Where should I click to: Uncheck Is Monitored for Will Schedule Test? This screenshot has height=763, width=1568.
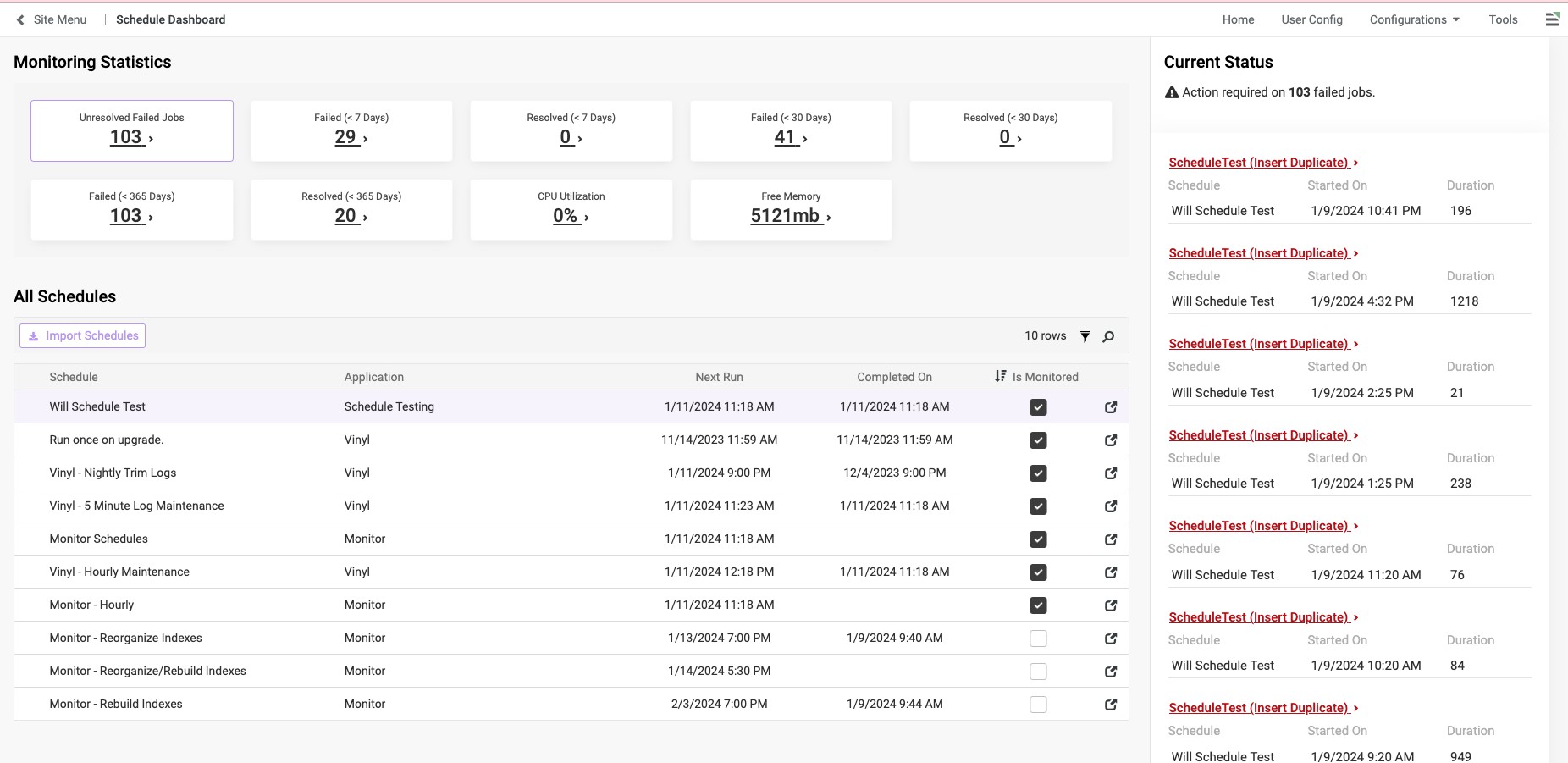(1038, 407)
